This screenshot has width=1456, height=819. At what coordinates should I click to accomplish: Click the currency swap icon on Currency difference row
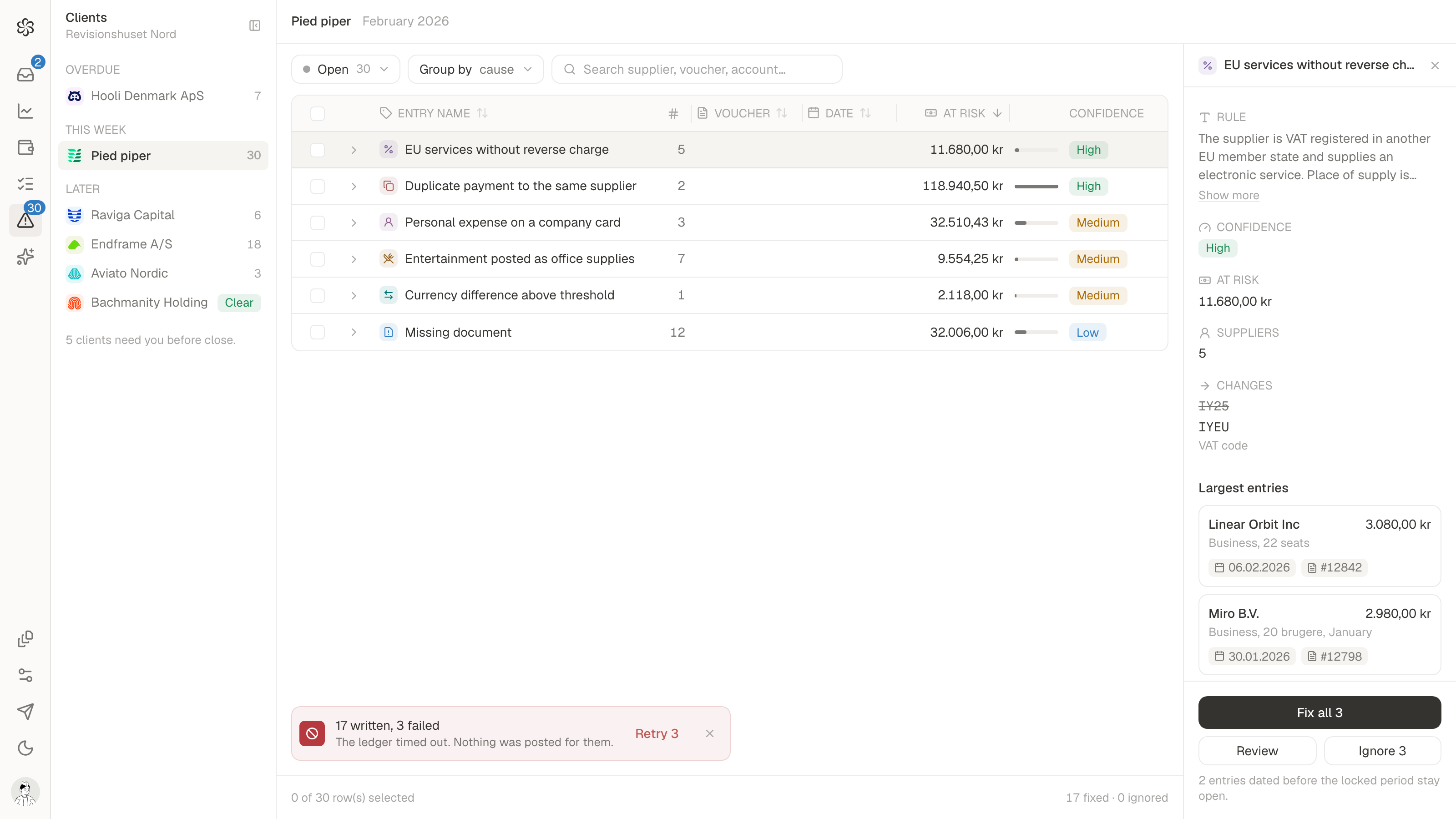click(x=388, y=295)
